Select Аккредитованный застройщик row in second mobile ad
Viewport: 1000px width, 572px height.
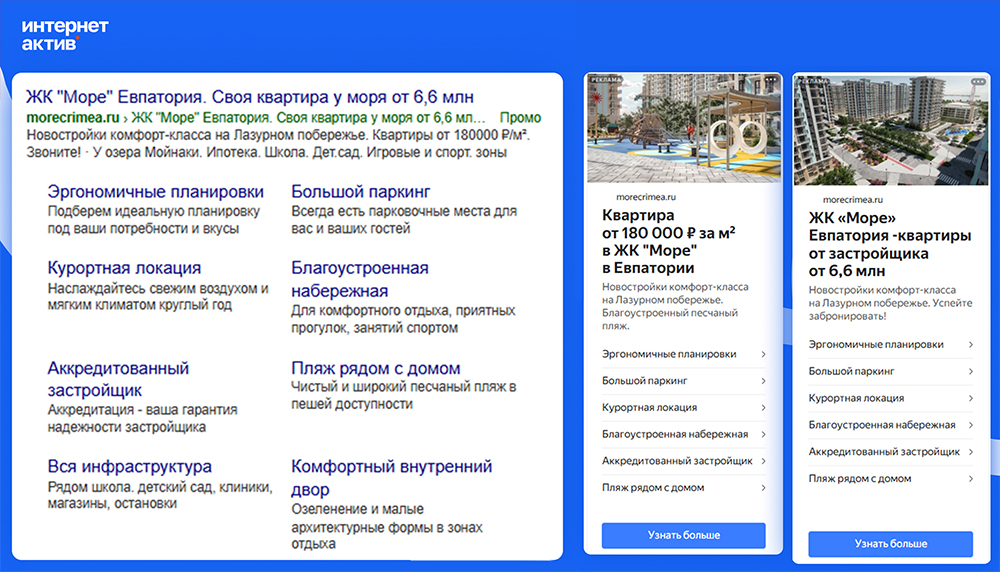tap(891, 452)
